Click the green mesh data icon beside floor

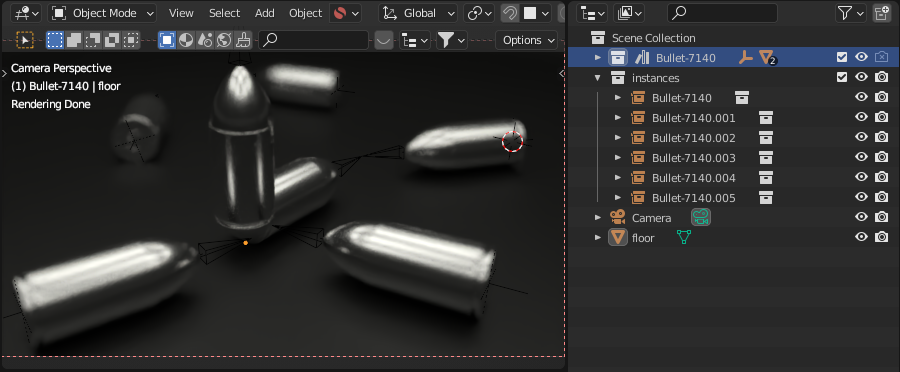[x=683, y=237]
